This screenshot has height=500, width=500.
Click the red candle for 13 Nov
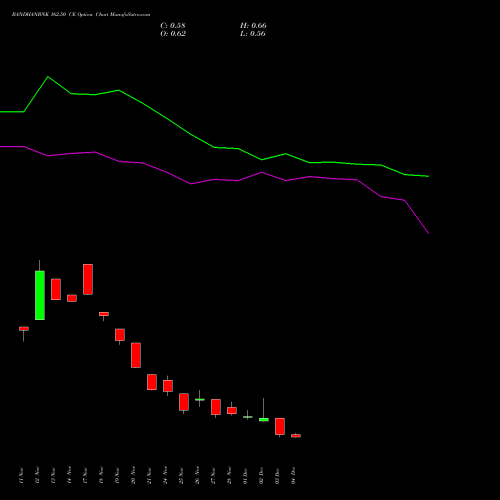tap(56, 289)
